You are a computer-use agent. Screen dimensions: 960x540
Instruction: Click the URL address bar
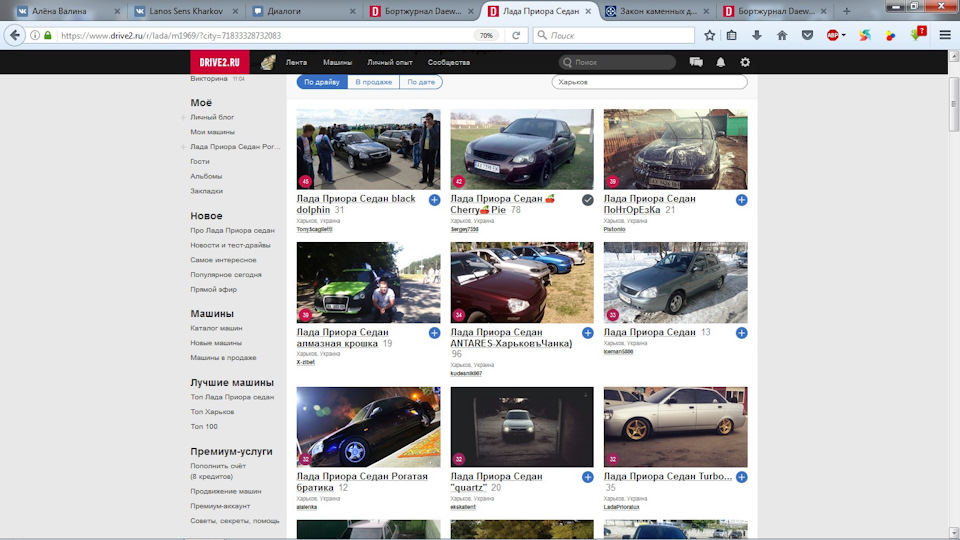click(x=263, y=36)
